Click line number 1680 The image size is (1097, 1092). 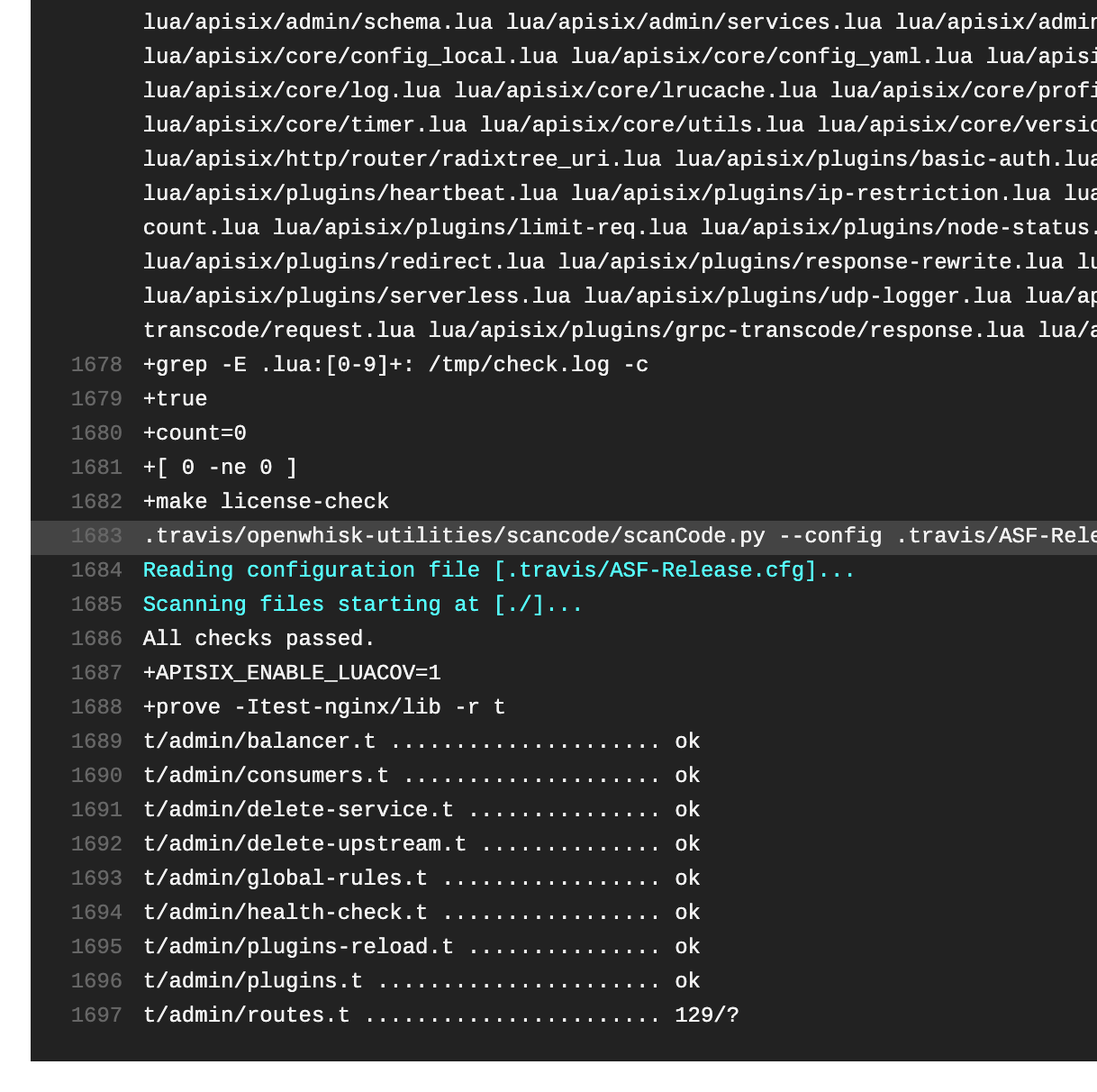point(96,433)
